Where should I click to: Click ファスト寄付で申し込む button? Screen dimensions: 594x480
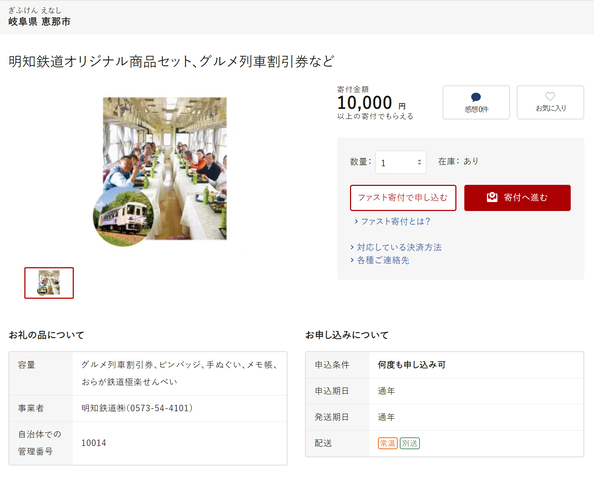403,198
